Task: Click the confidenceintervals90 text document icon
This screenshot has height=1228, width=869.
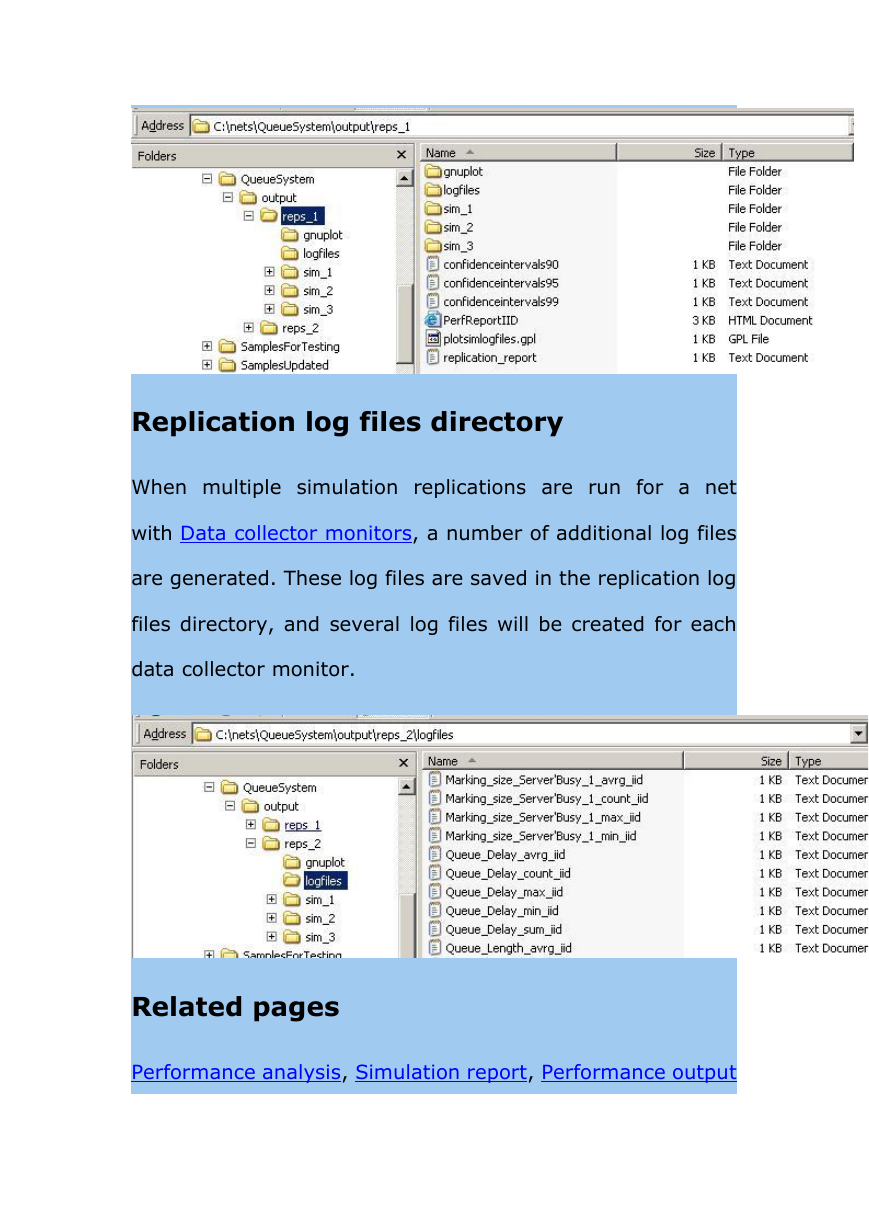Action: coord(433,265)
